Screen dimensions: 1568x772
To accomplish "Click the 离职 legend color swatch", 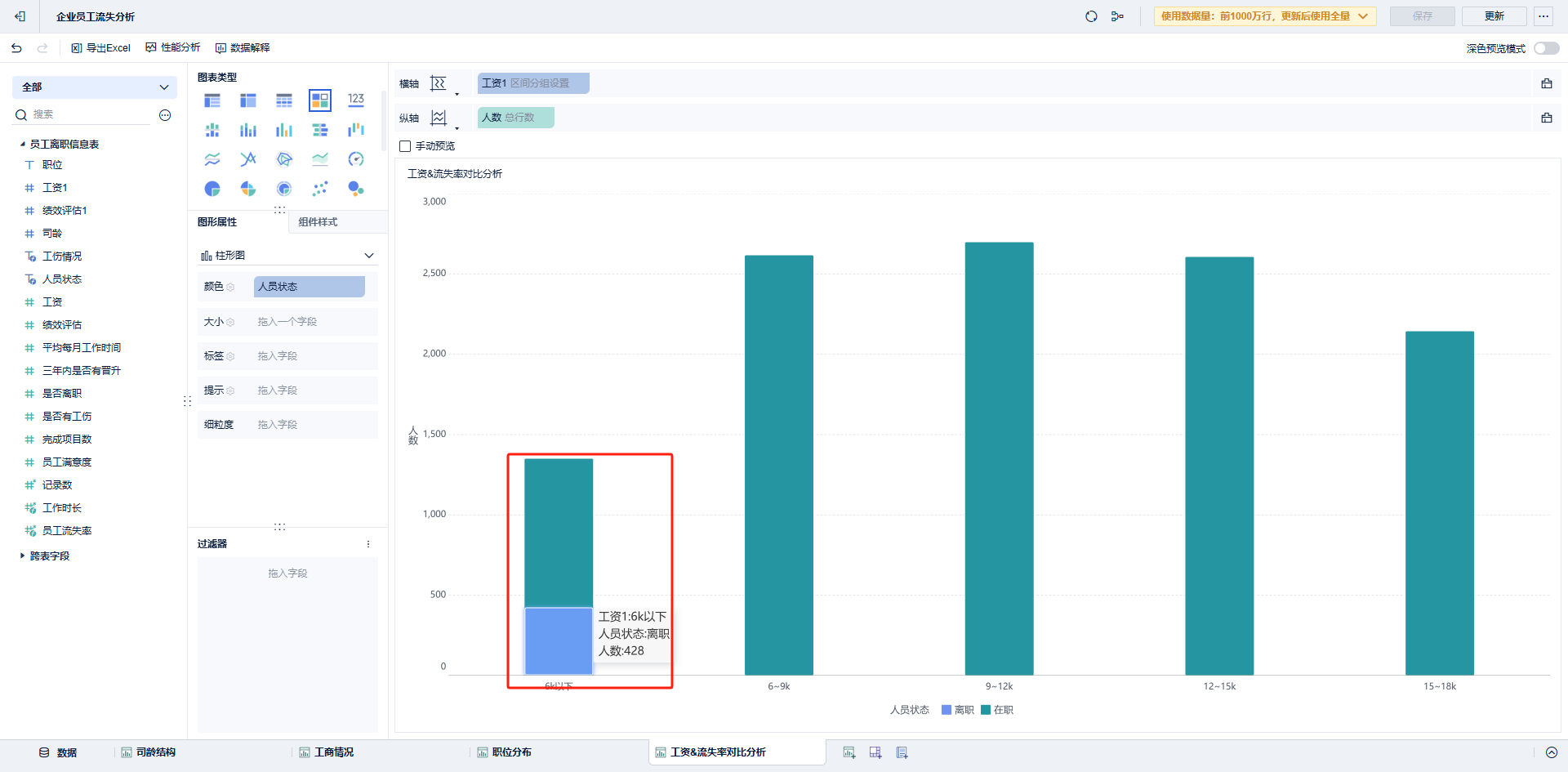I will pos(947,710).
